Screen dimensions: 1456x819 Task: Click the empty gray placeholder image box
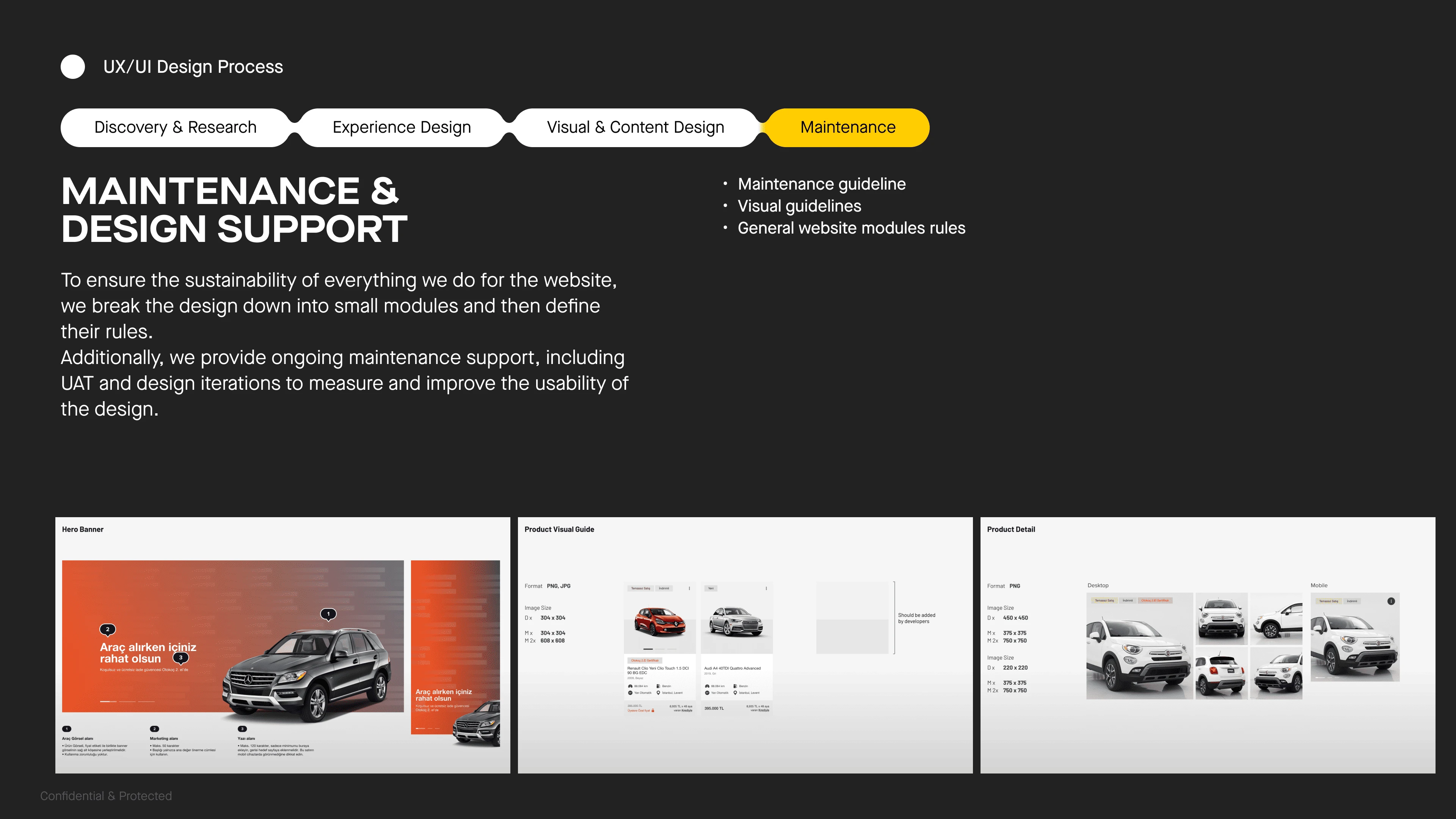pos(852,618)
